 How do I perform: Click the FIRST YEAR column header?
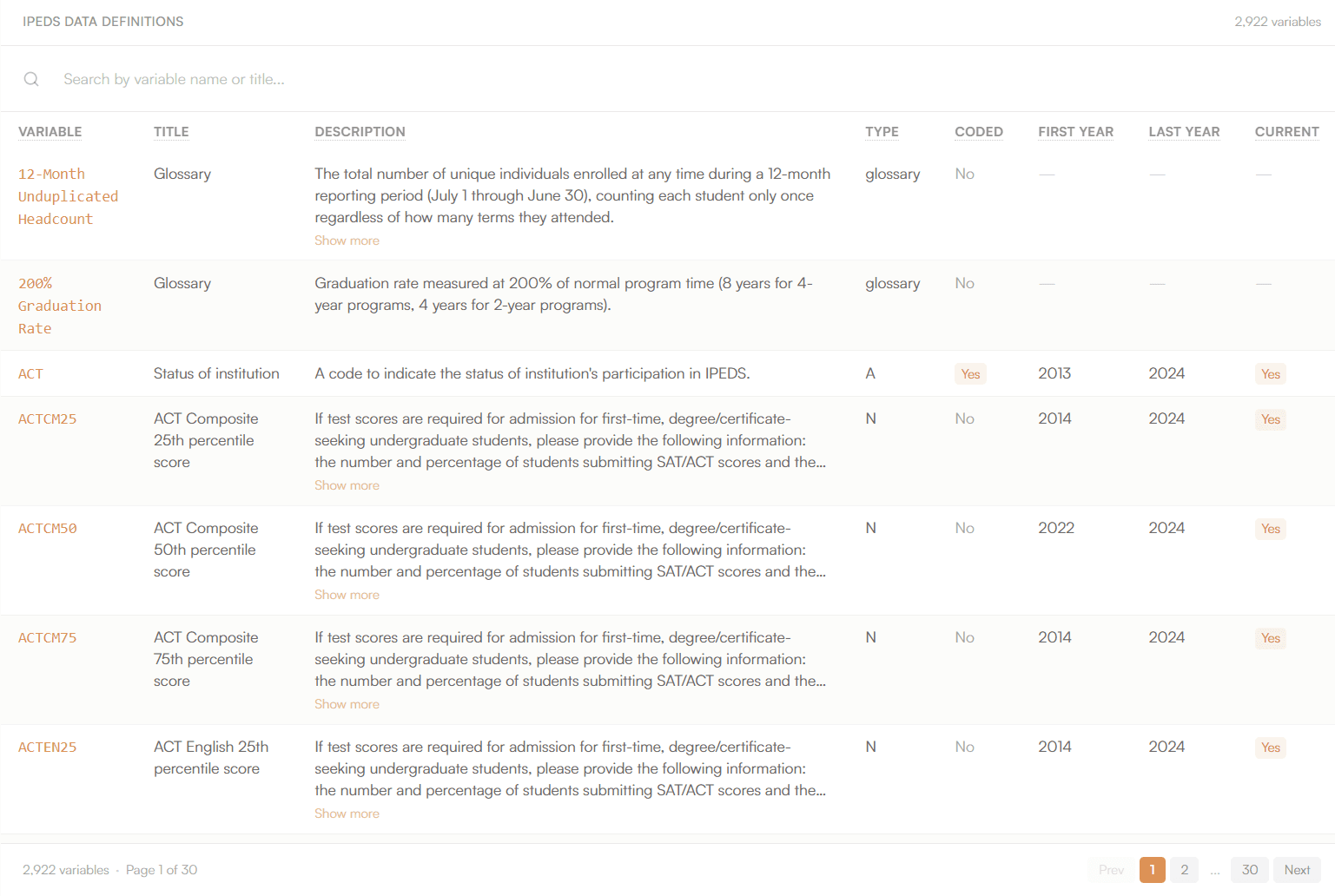(x=1075, y=132)
